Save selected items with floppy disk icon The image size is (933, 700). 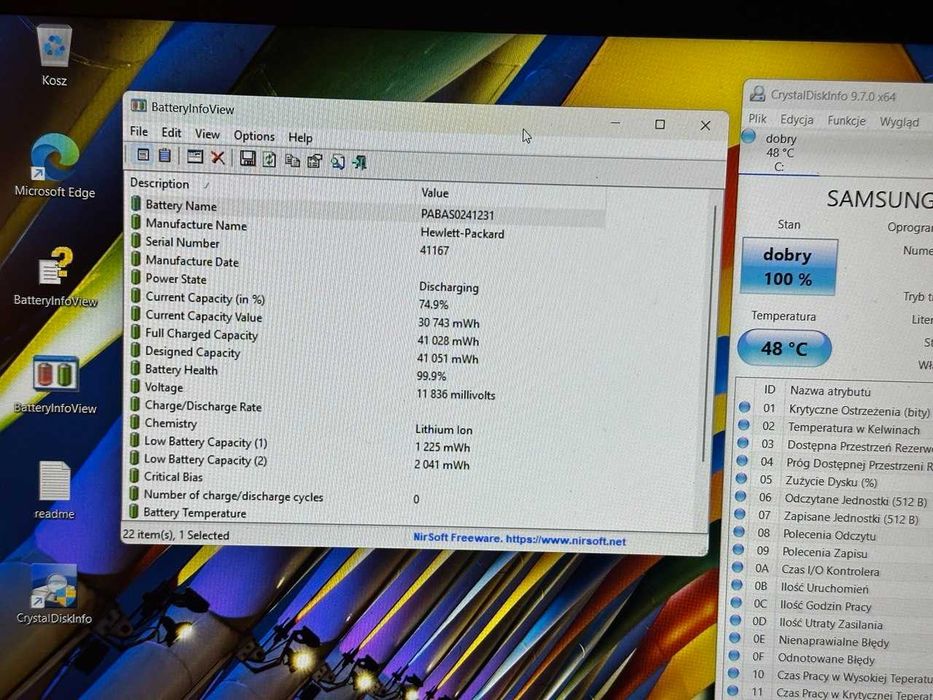[x=248, y=158]
